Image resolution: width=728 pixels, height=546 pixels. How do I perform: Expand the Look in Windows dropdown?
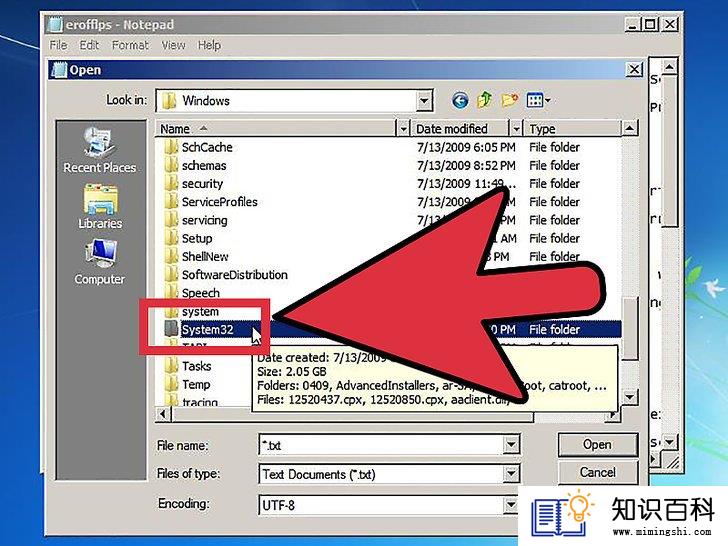pos(423,100)
